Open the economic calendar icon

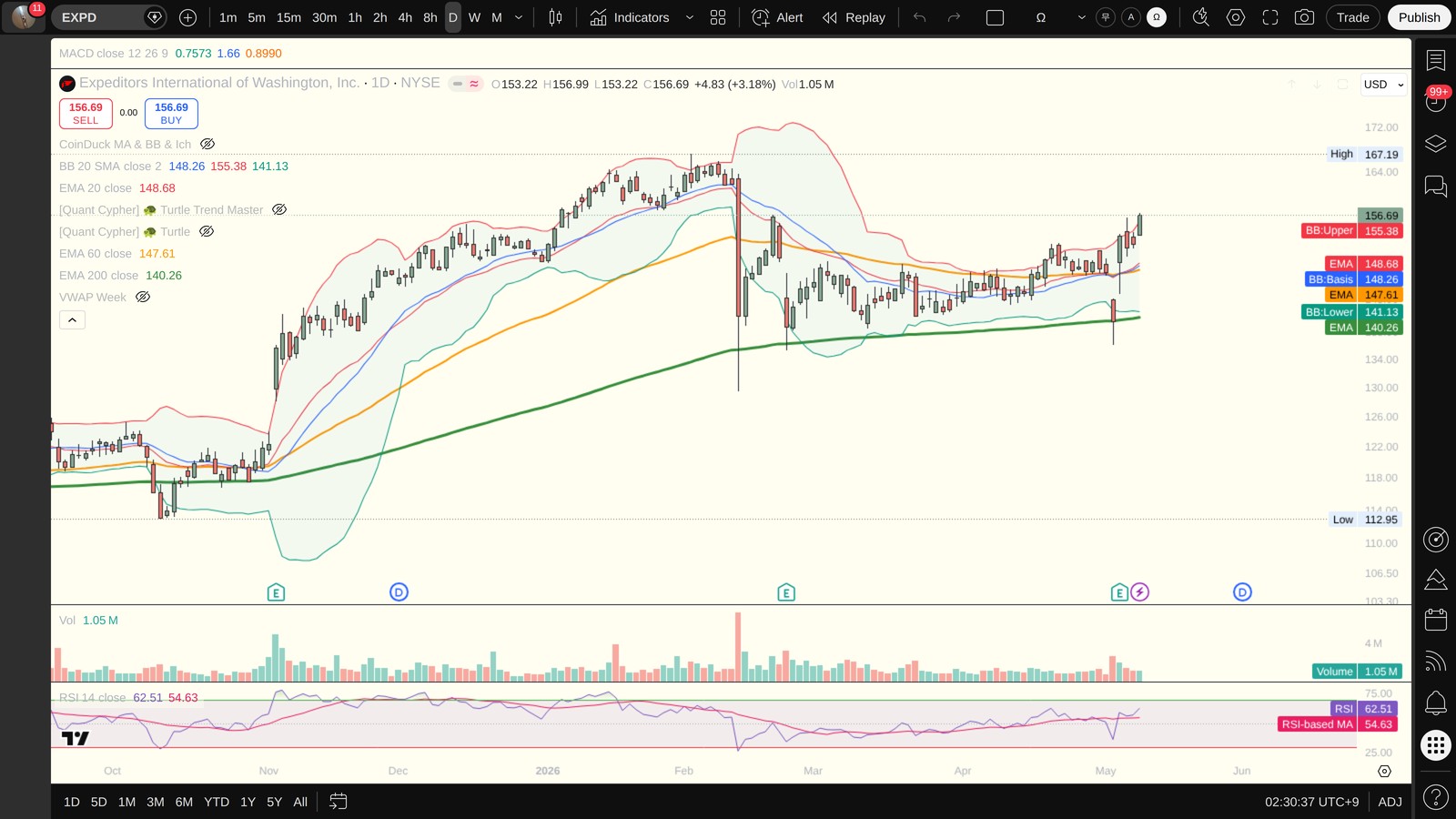pos(1435,620)
